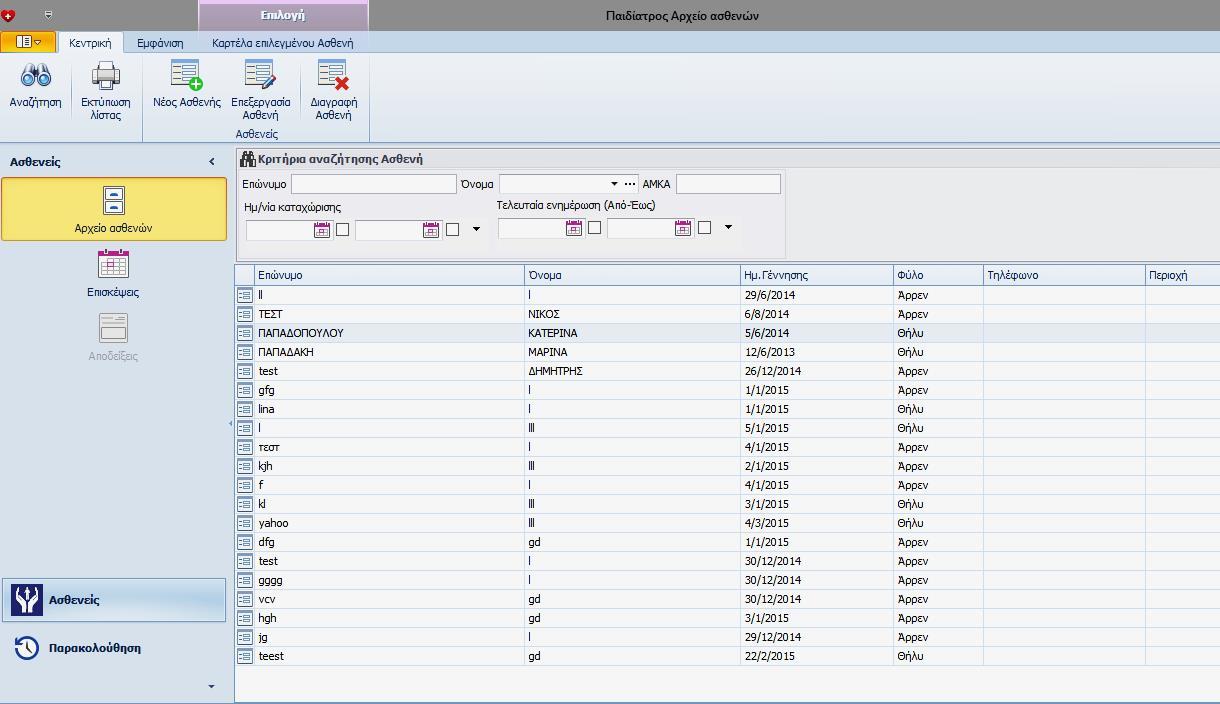Open the Ημ/νία καταχώρισης range dropdown arrow

point(476,230)
